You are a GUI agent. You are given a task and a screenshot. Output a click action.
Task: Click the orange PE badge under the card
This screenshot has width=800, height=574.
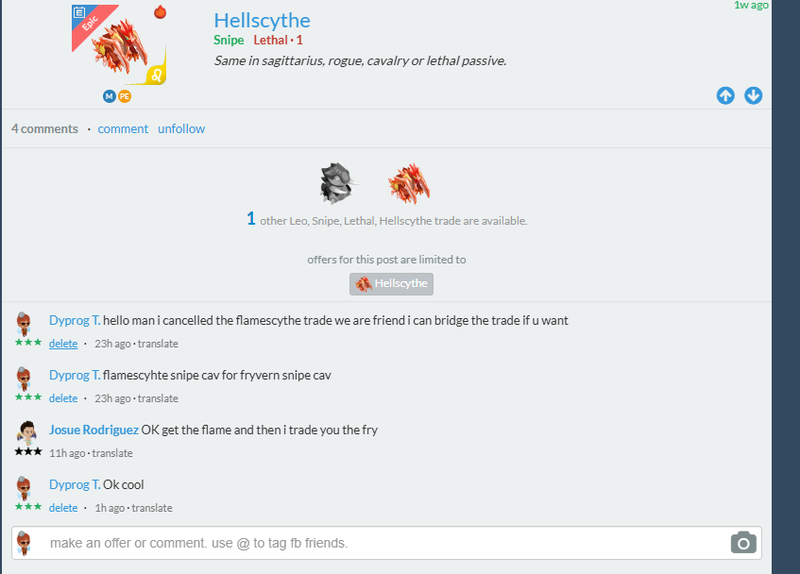point(124,96)
